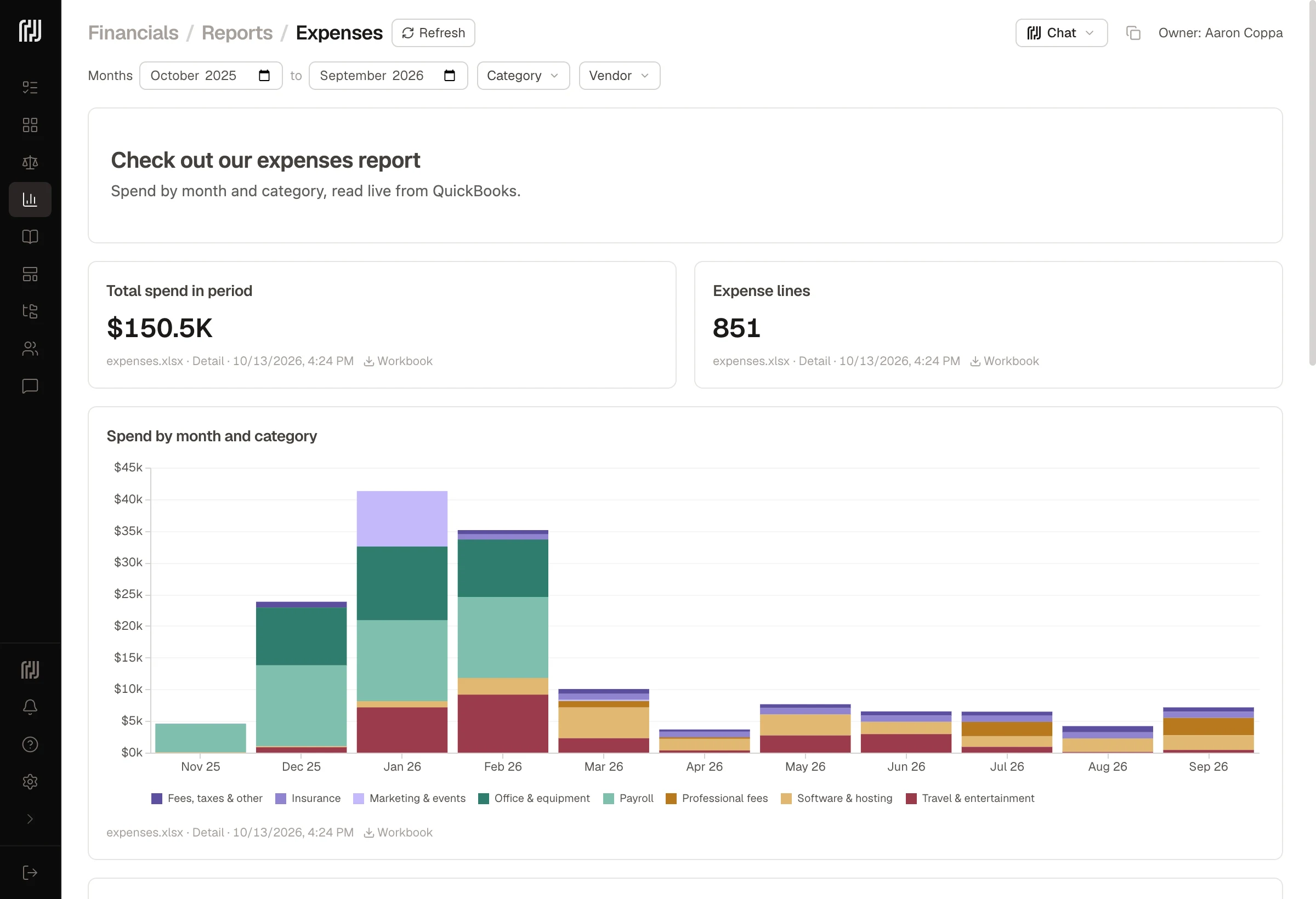Click the app logo at the sidebar top
The width and height of the screenshot is (1316, 899).
tap(30, 31)
